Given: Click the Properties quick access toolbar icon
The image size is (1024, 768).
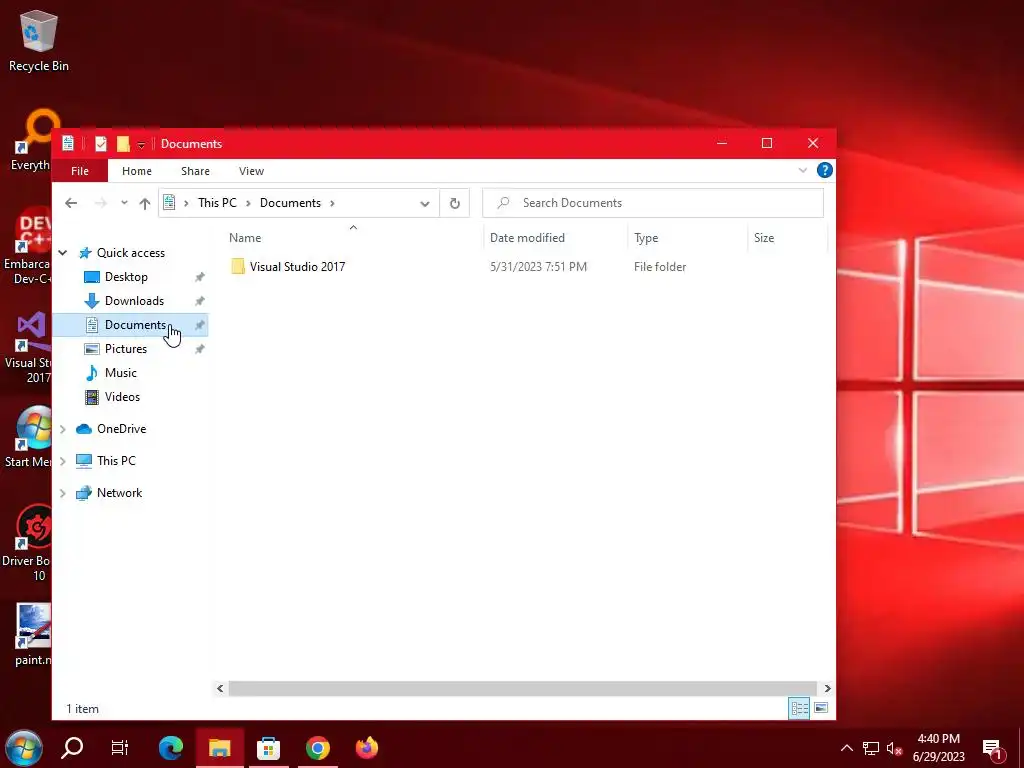Looking at the screenshot, I should coord(101,144).
